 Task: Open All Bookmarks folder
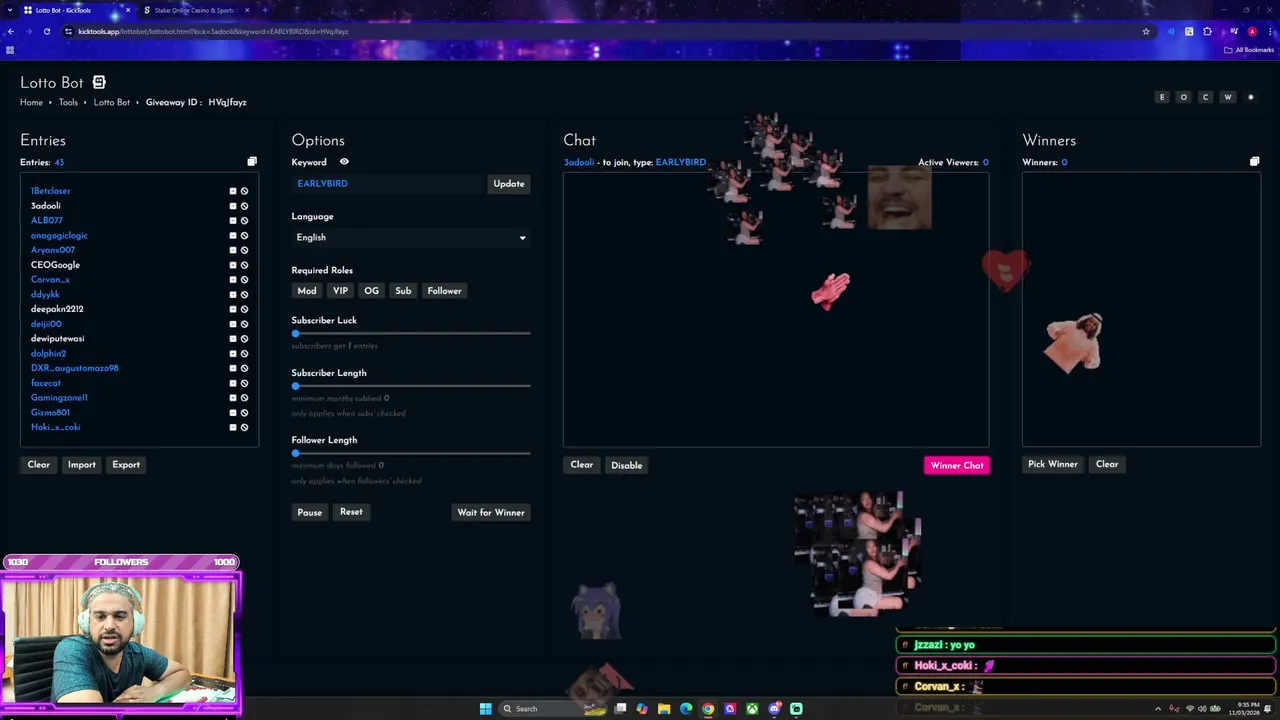coord(1250,50)
